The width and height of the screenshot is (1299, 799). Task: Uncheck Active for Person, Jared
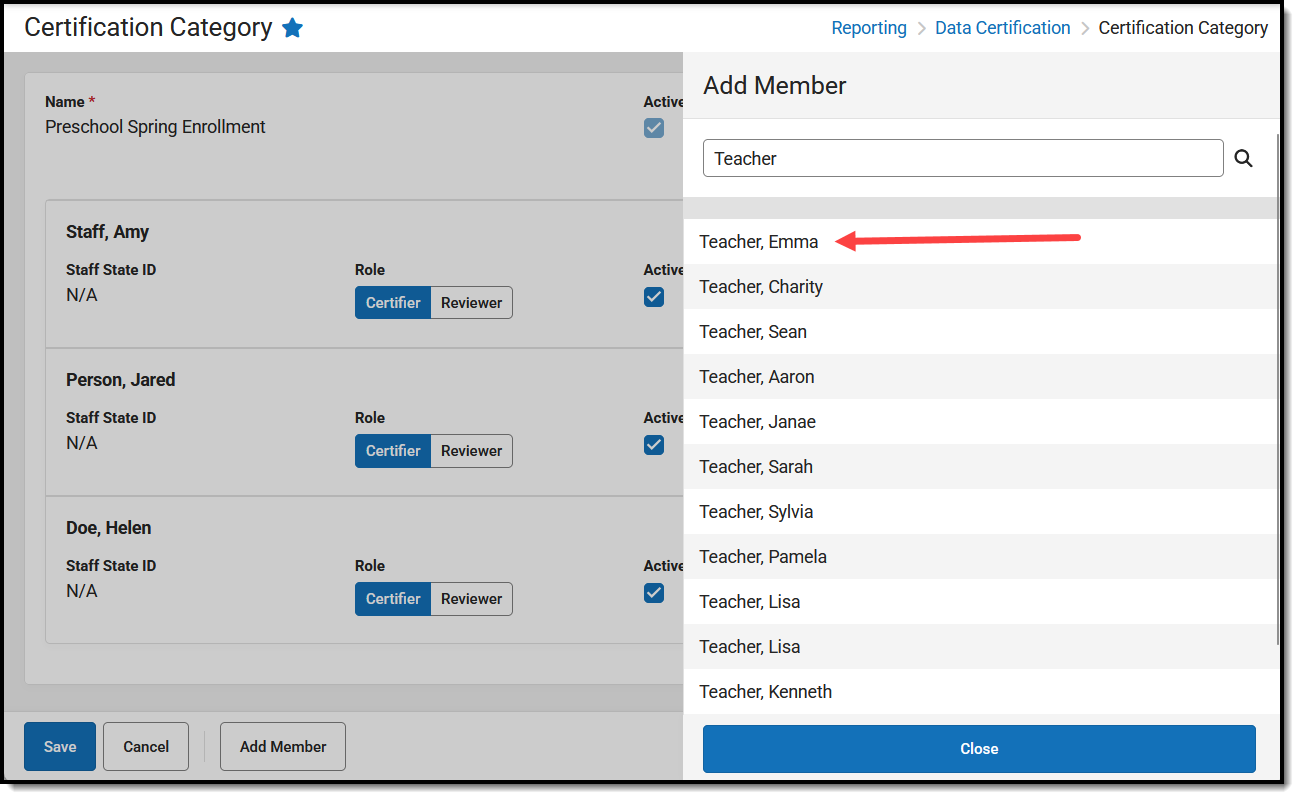click(654, 445)
